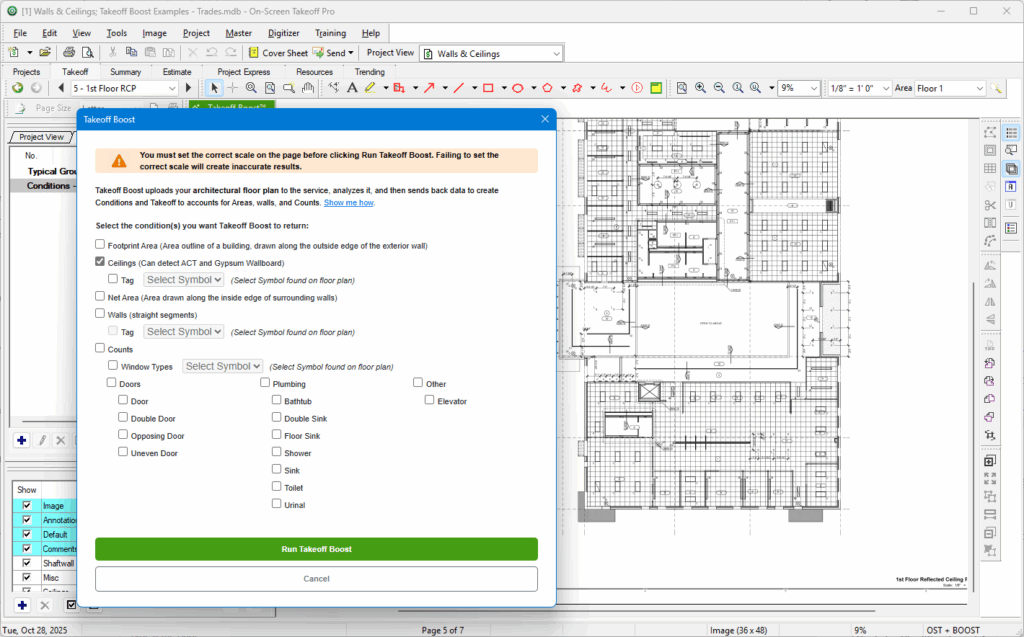This screenshot has height=637, width=1024.
Task: Check the Toilet plumbing count checkbox
Action: [x=277, y=487]
